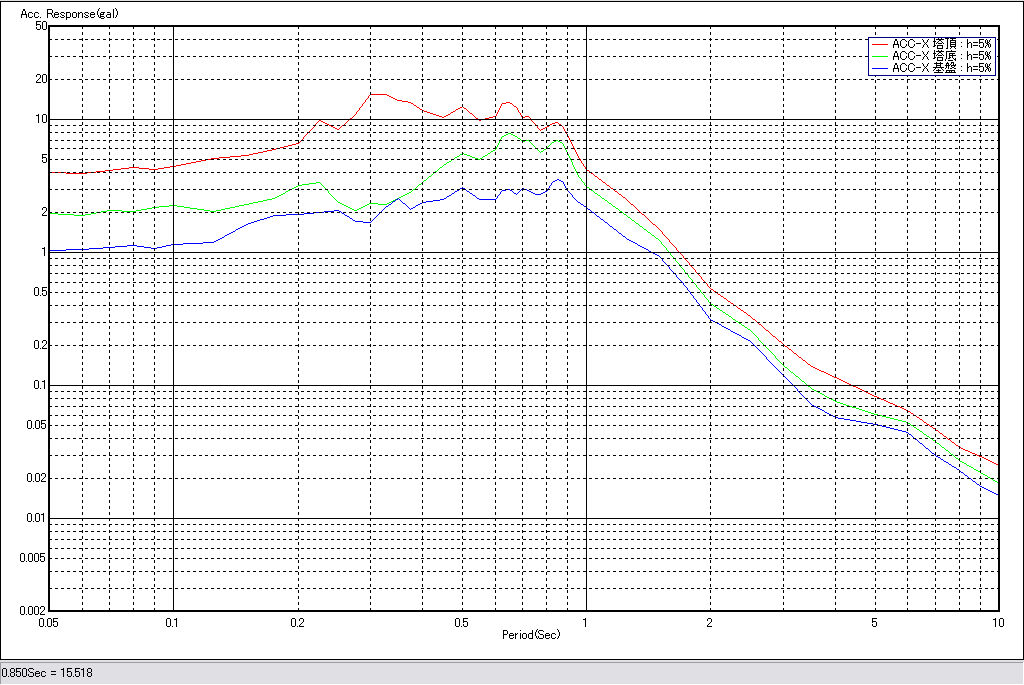Click the blue line sample in the legend
1024x685 pixels.
[x=880, y=68]
